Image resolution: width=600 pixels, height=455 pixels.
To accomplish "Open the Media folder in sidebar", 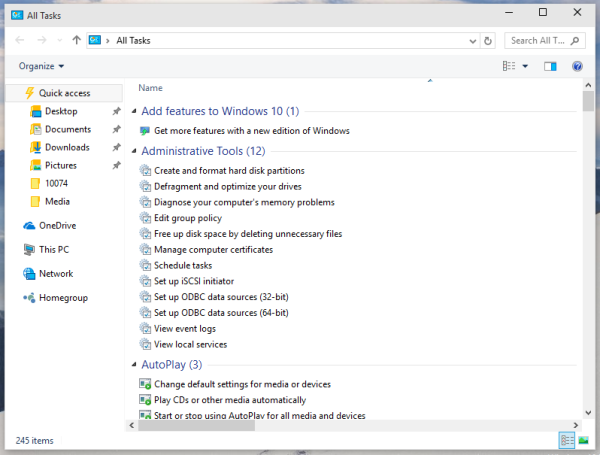I will [57, 201].
